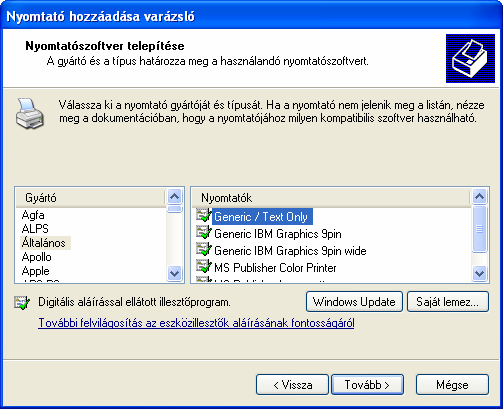Click the signed driver icon beside Generic / Text Only
Viewport: 503px width, 409px height.
coord(204,215)
